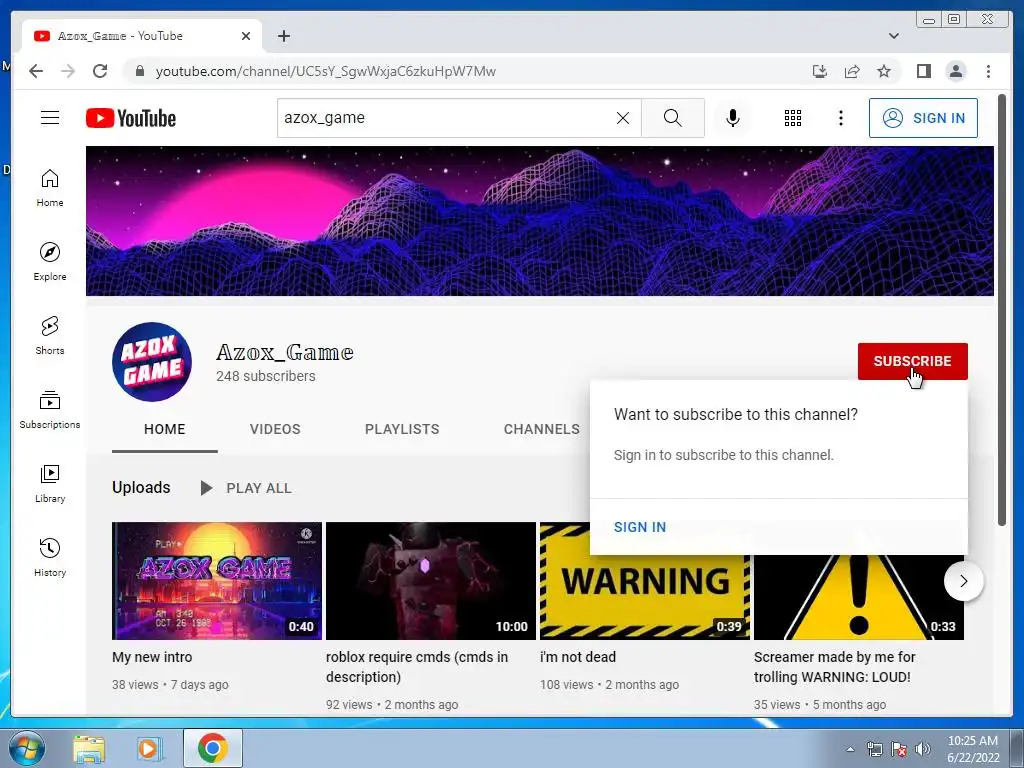Share this page icon
Image resolution: width=1024 pixels, height=768 pixels.
click(852, 71)
